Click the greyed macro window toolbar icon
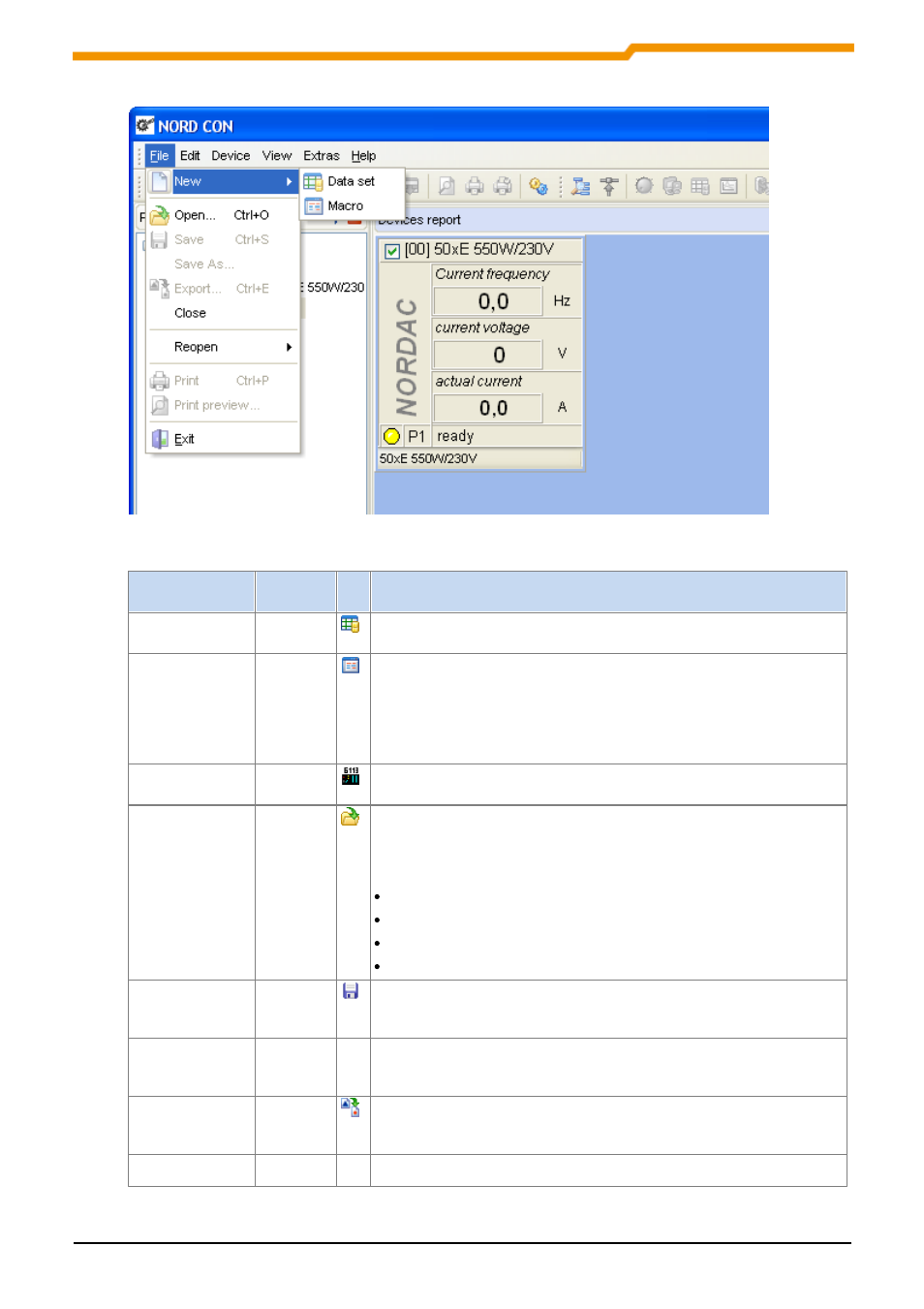The height and width of the screenshot is (1309, 924). (x=728, y=186)
